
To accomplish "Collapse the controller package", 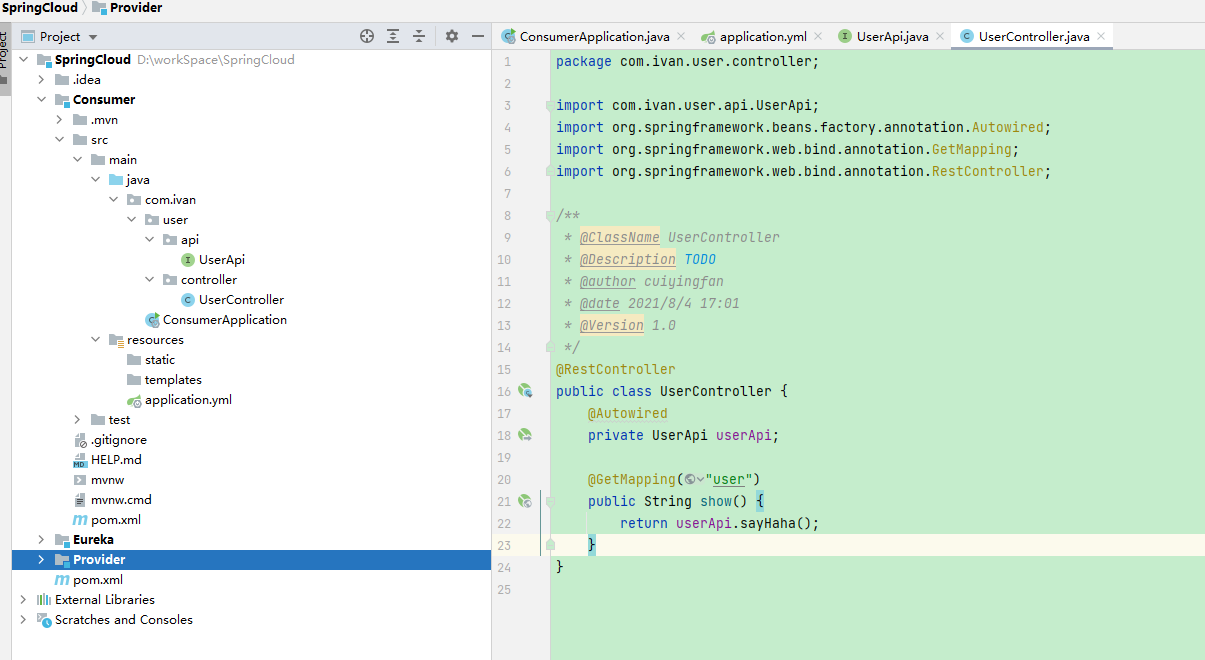I will coord(150,280).
